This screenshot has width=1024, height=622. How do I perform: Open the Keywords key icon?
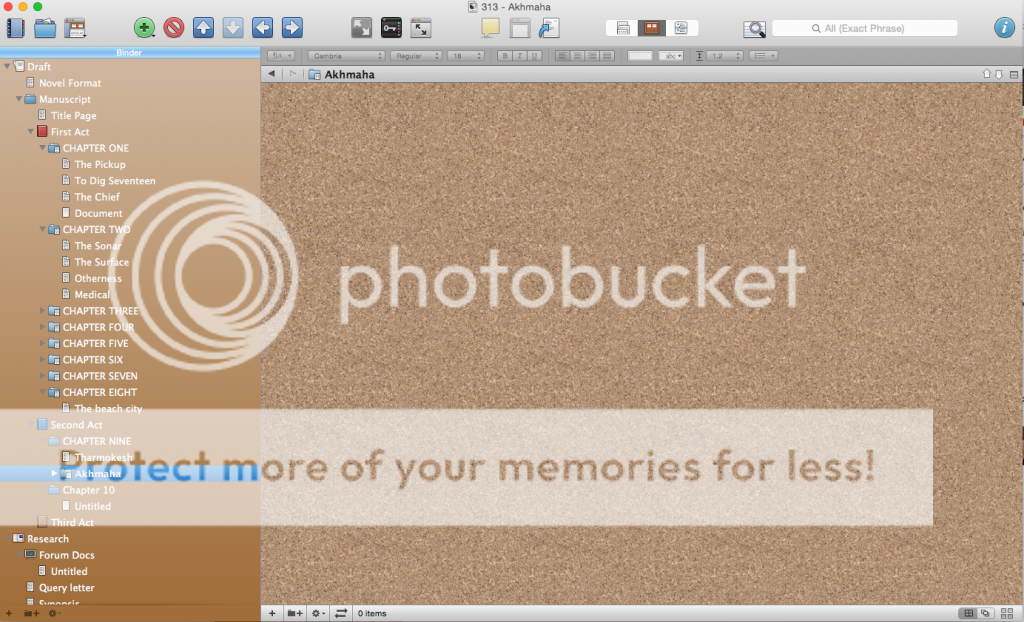tap(391, 27)
